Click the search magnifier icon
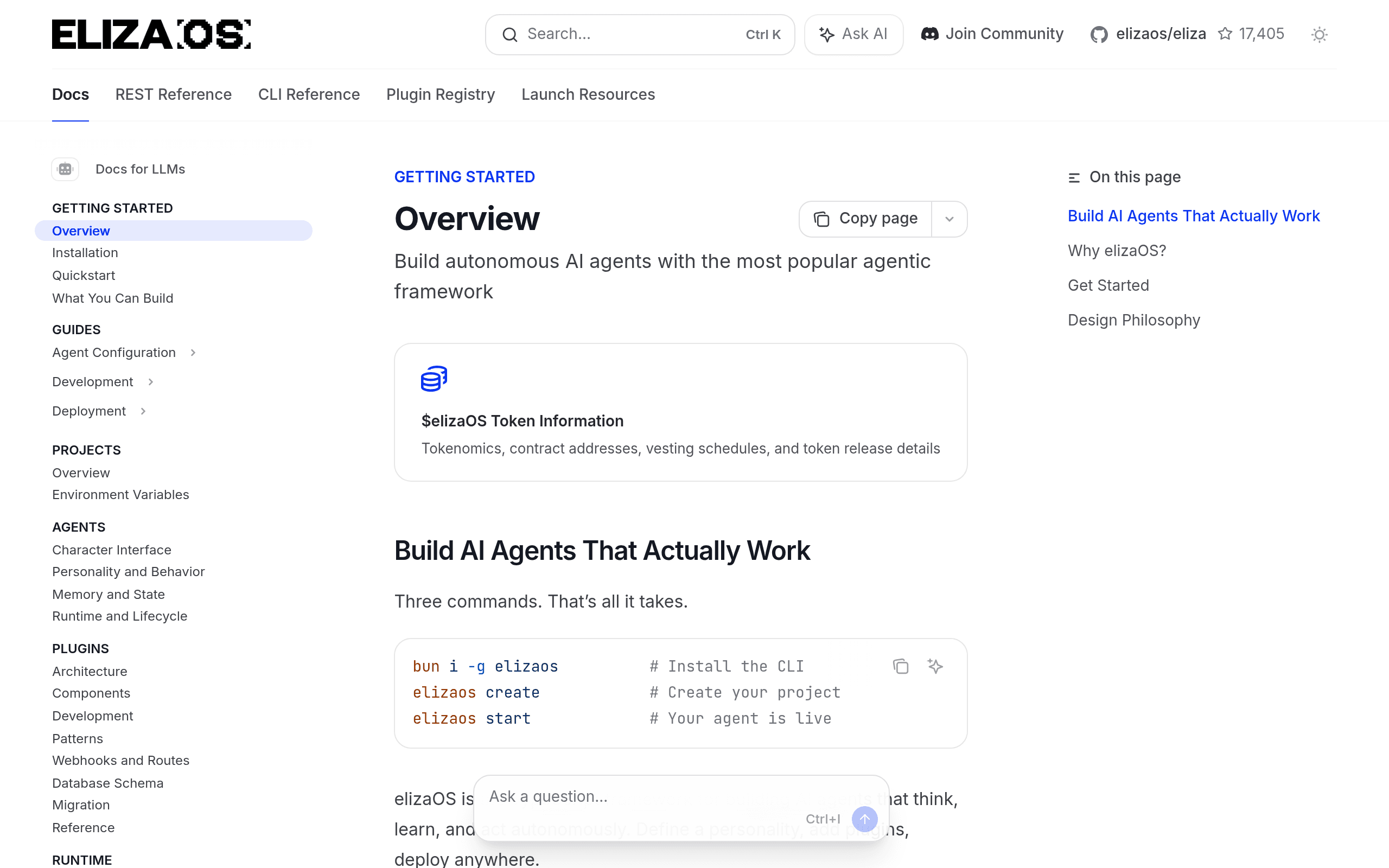 [509, 34]
